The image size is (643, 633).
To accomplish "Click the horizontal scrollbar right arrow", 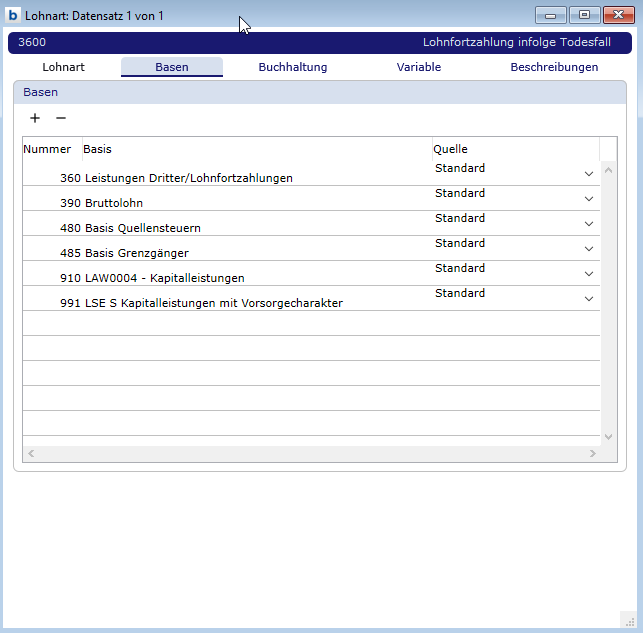I will tap(593, 454).
